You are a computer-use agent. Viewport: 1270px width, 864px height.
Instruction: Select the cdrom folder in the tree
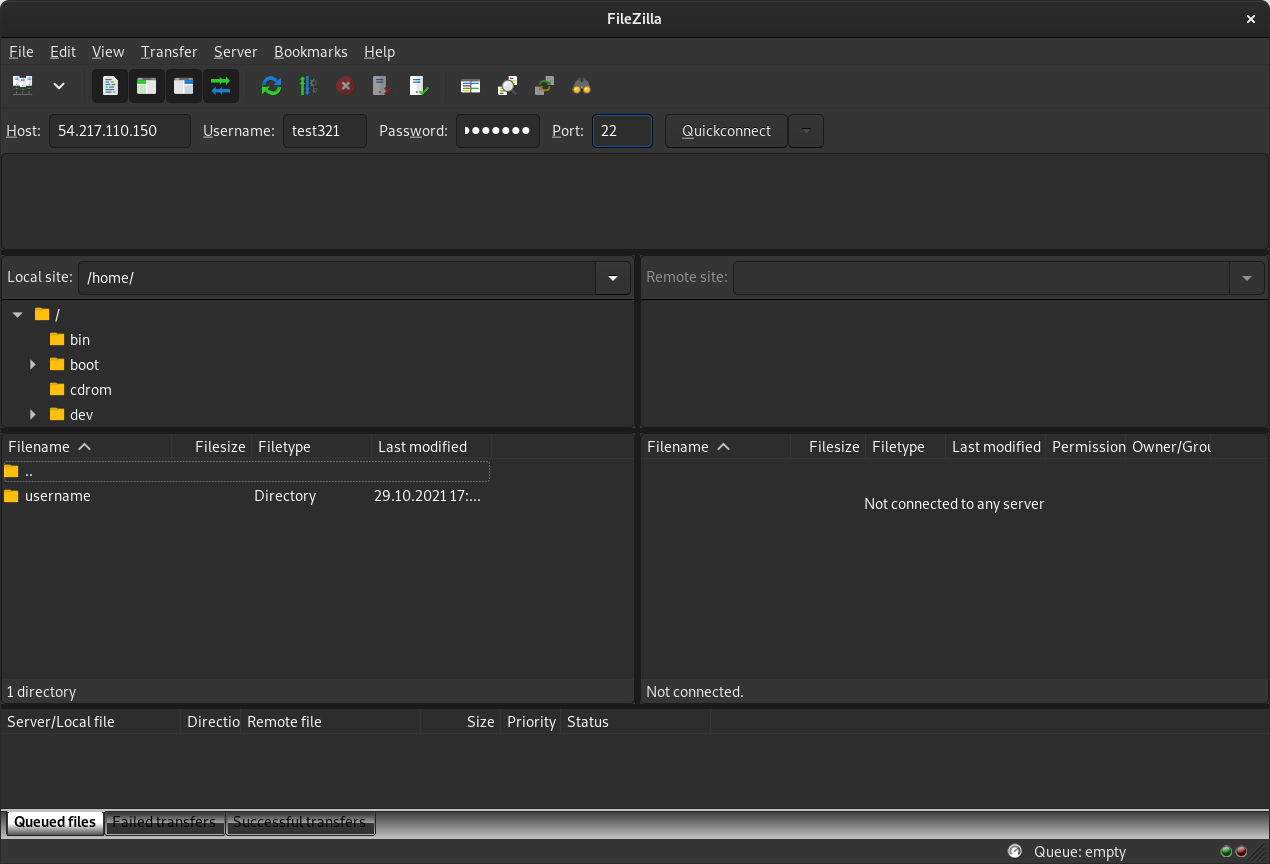91,390
